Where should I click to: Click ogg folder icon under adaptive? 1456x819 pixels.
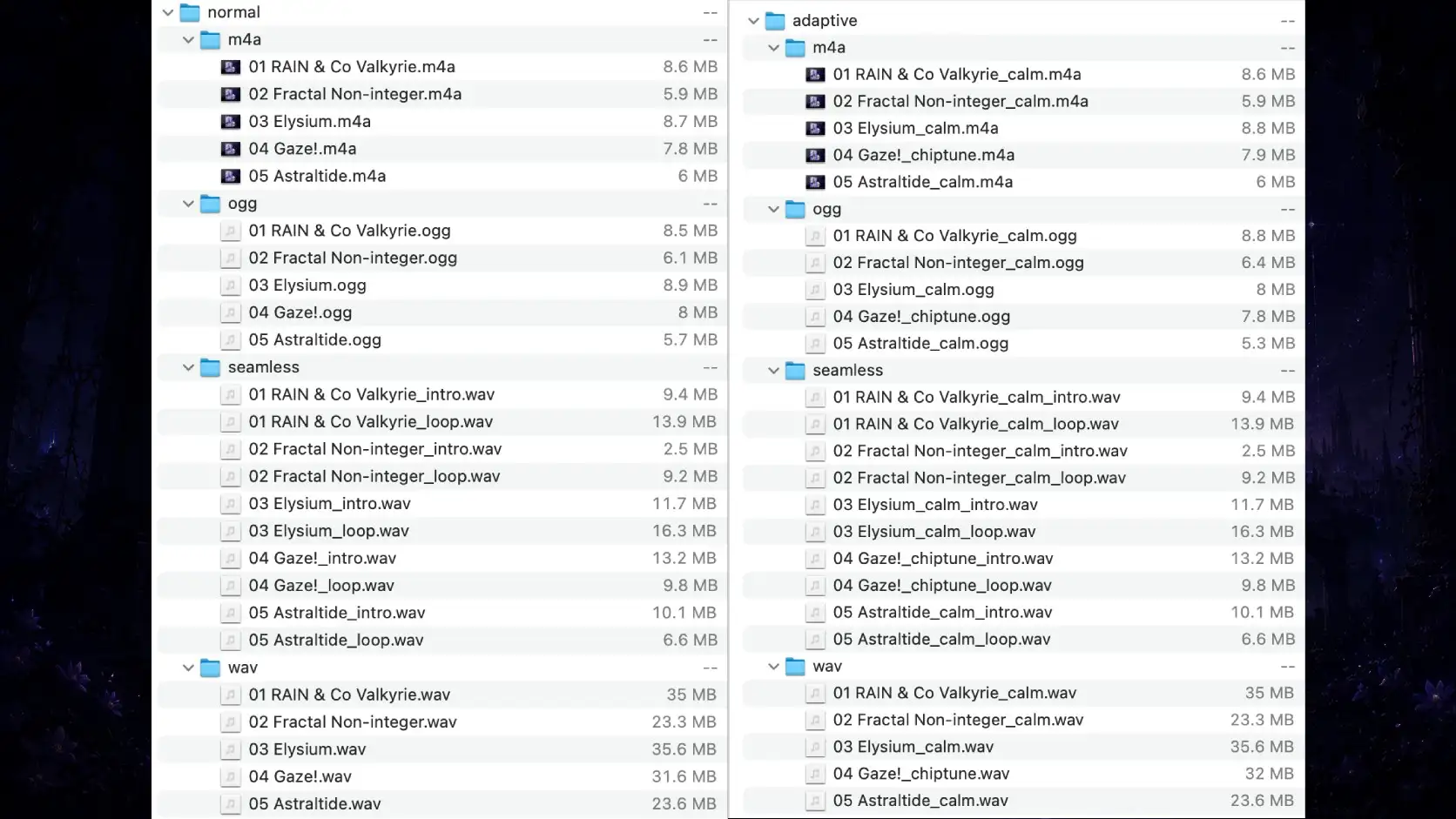[x=795, y=209]
